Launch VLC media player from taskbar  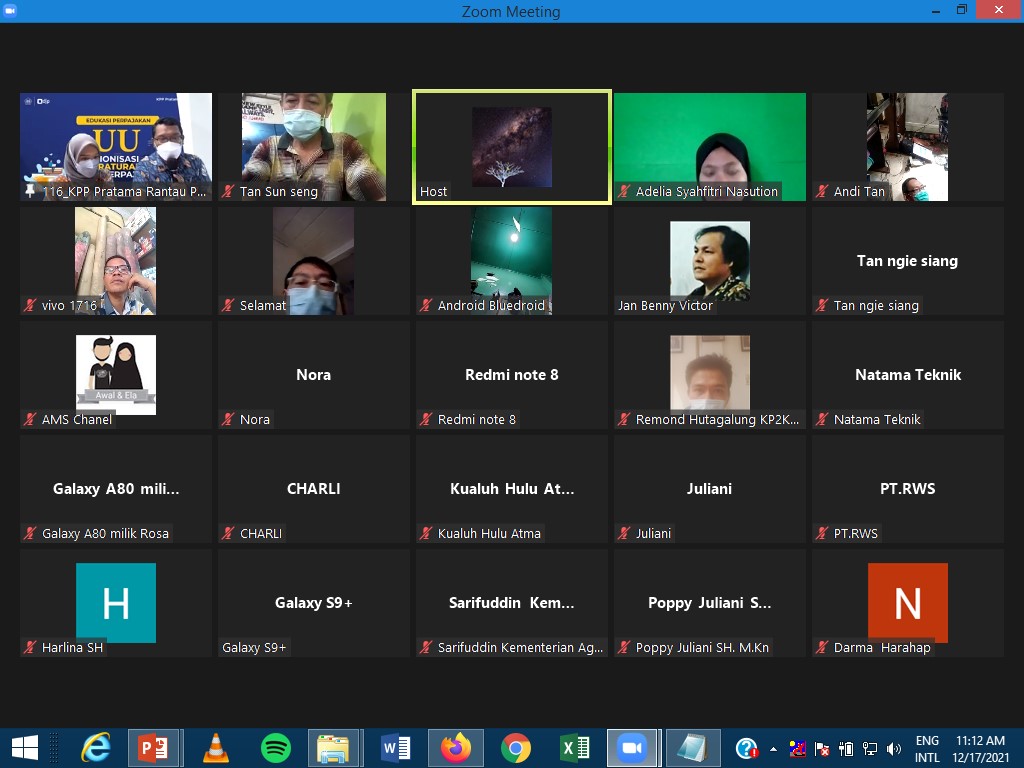(x=215, y=748)
